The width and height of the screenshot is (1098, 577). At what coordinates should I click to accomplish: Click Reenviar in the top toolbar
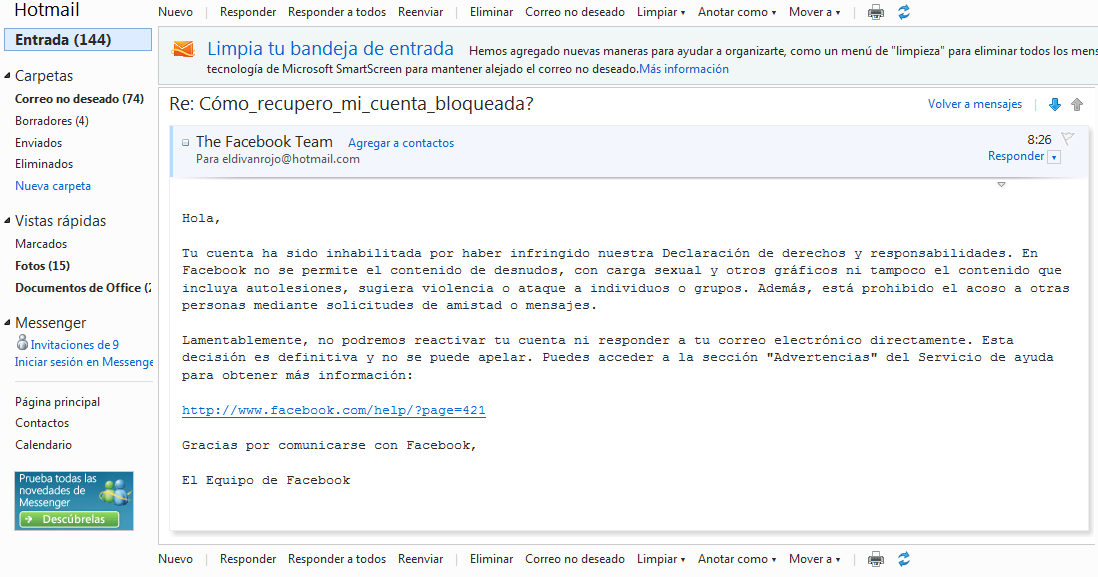coord(420,12)
